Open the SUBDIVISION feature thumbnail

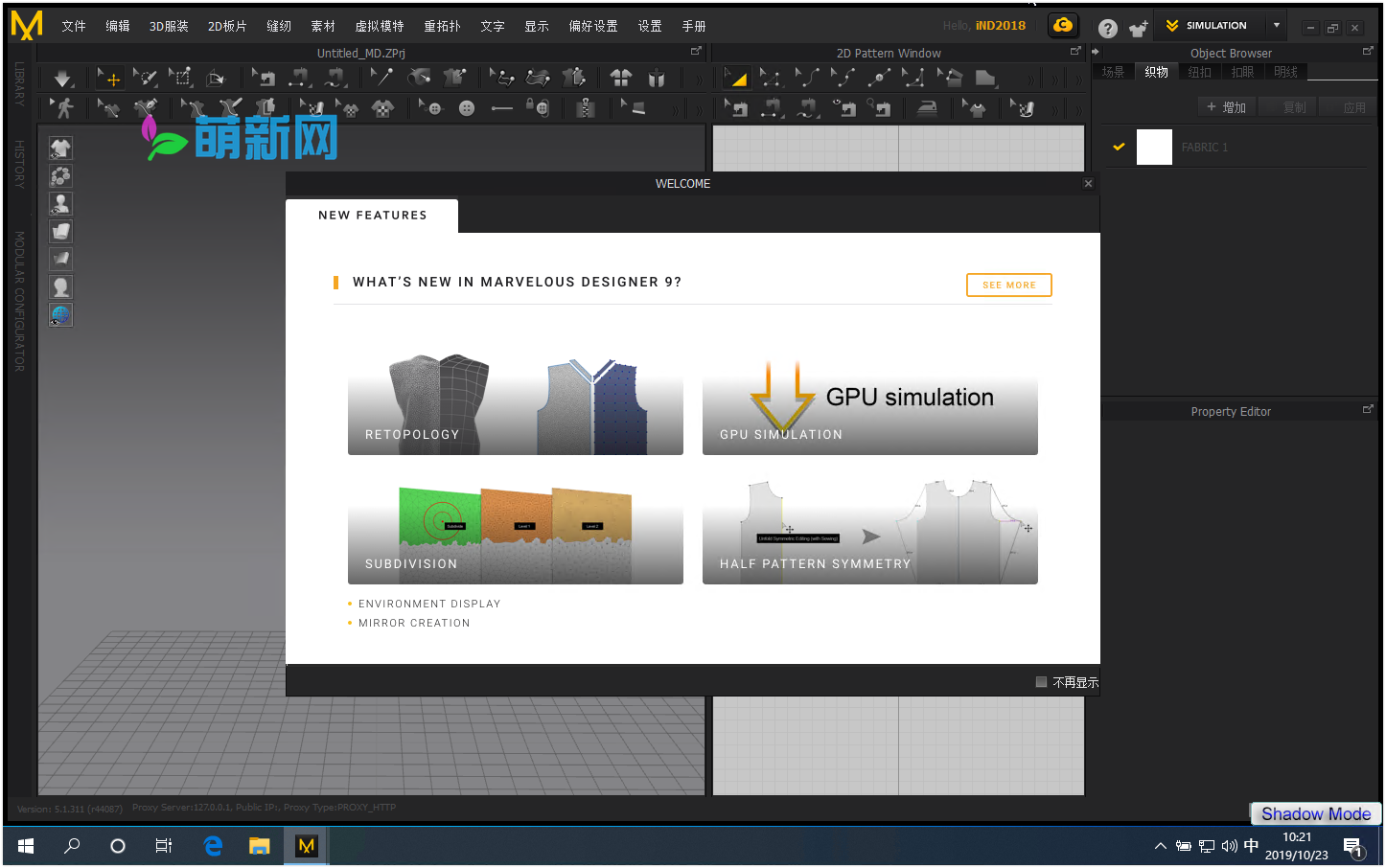tap(515, 535)
